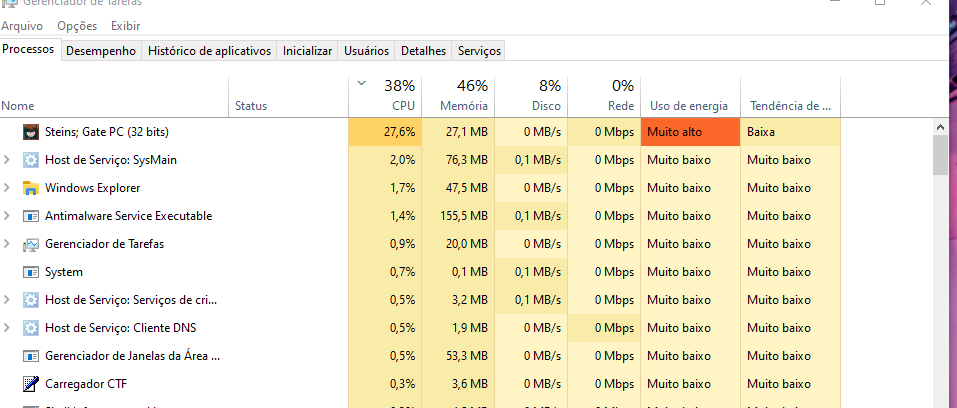
Task: Sort by the Rede column header
Action: 604,96
